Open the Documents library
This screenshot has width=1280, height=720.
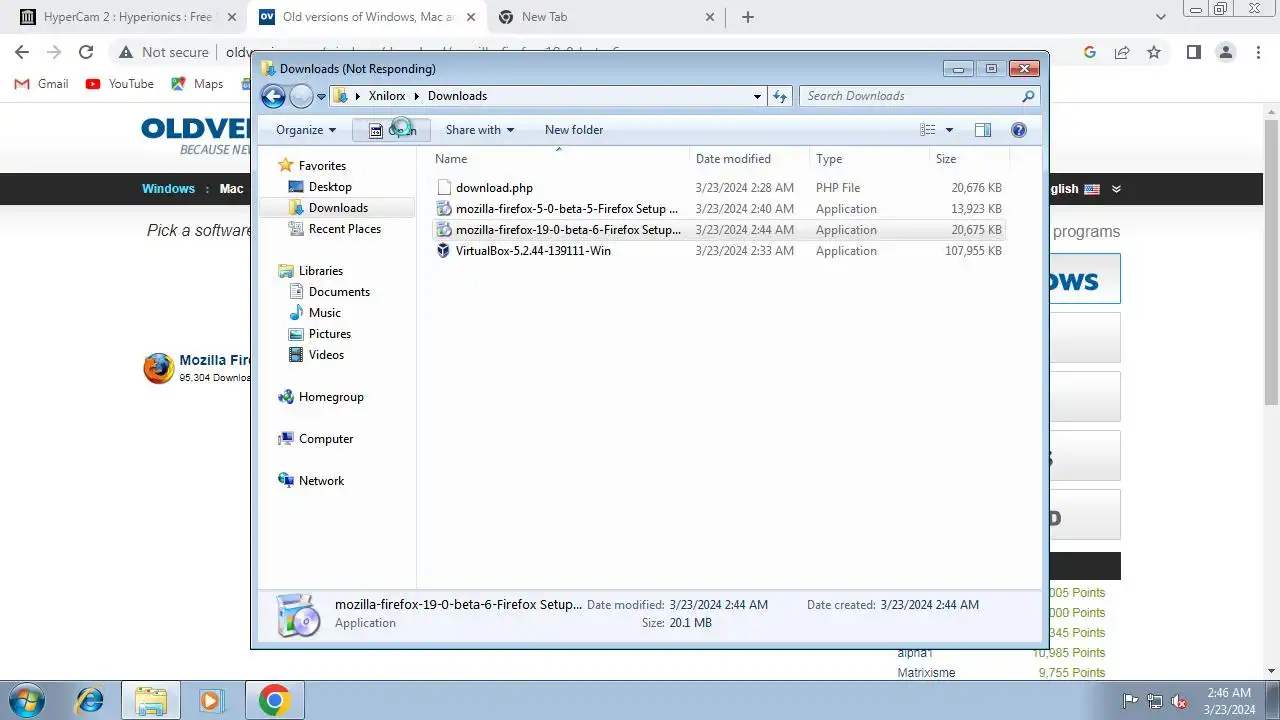339,292
